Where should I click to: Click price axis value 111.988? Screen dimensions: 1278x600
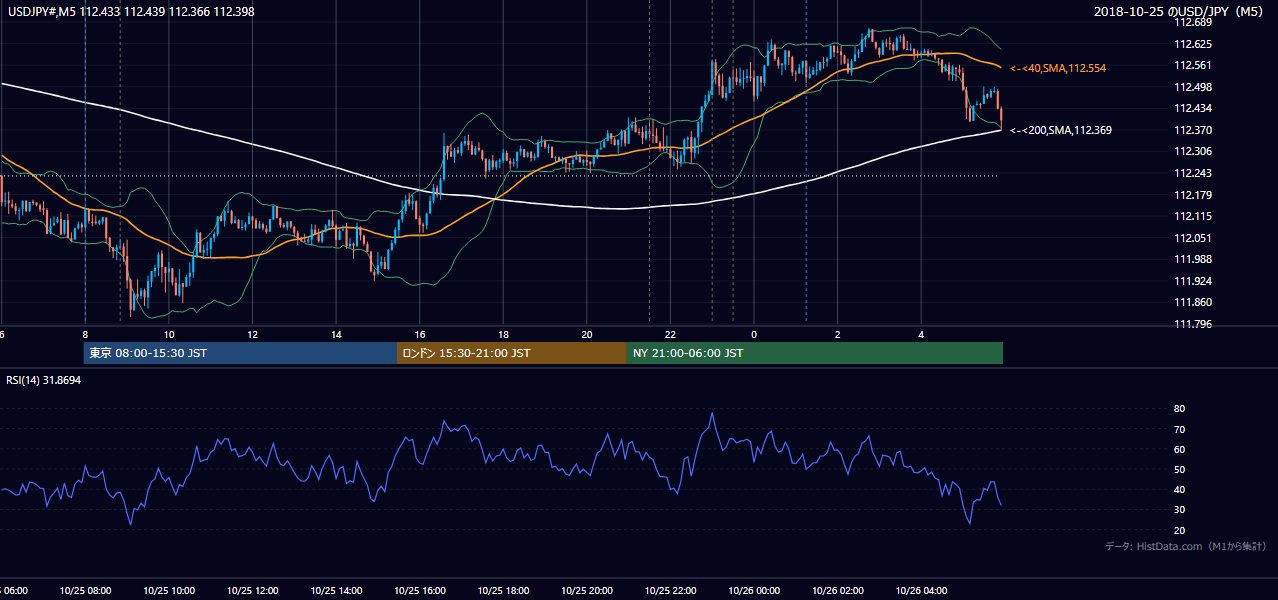tap(1192, 259)
